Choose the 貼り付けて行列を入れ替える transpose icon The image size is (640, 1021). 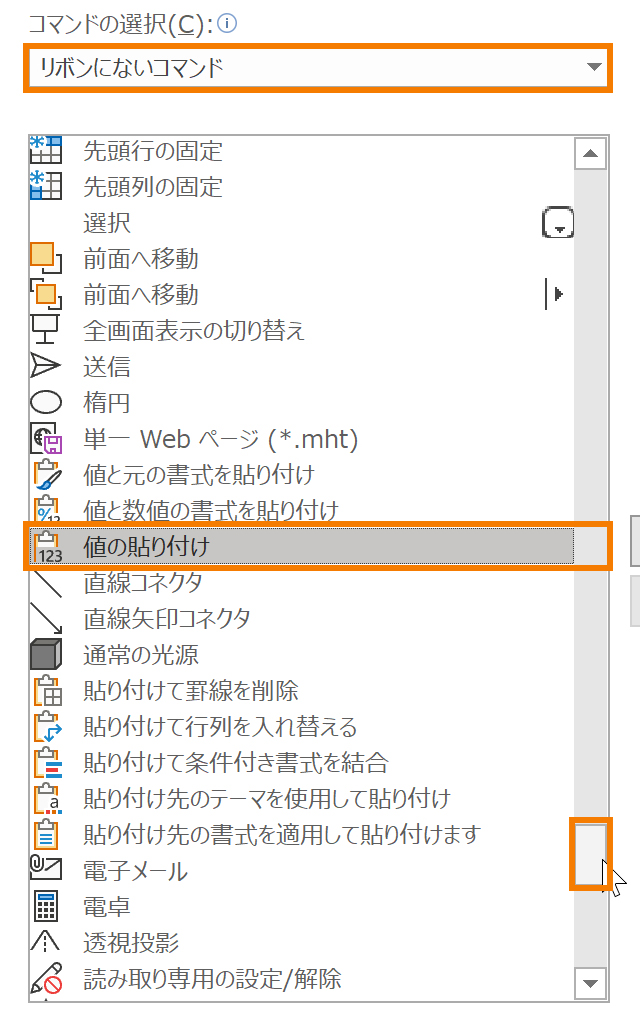pyautogui.click(x=48, y=727)
